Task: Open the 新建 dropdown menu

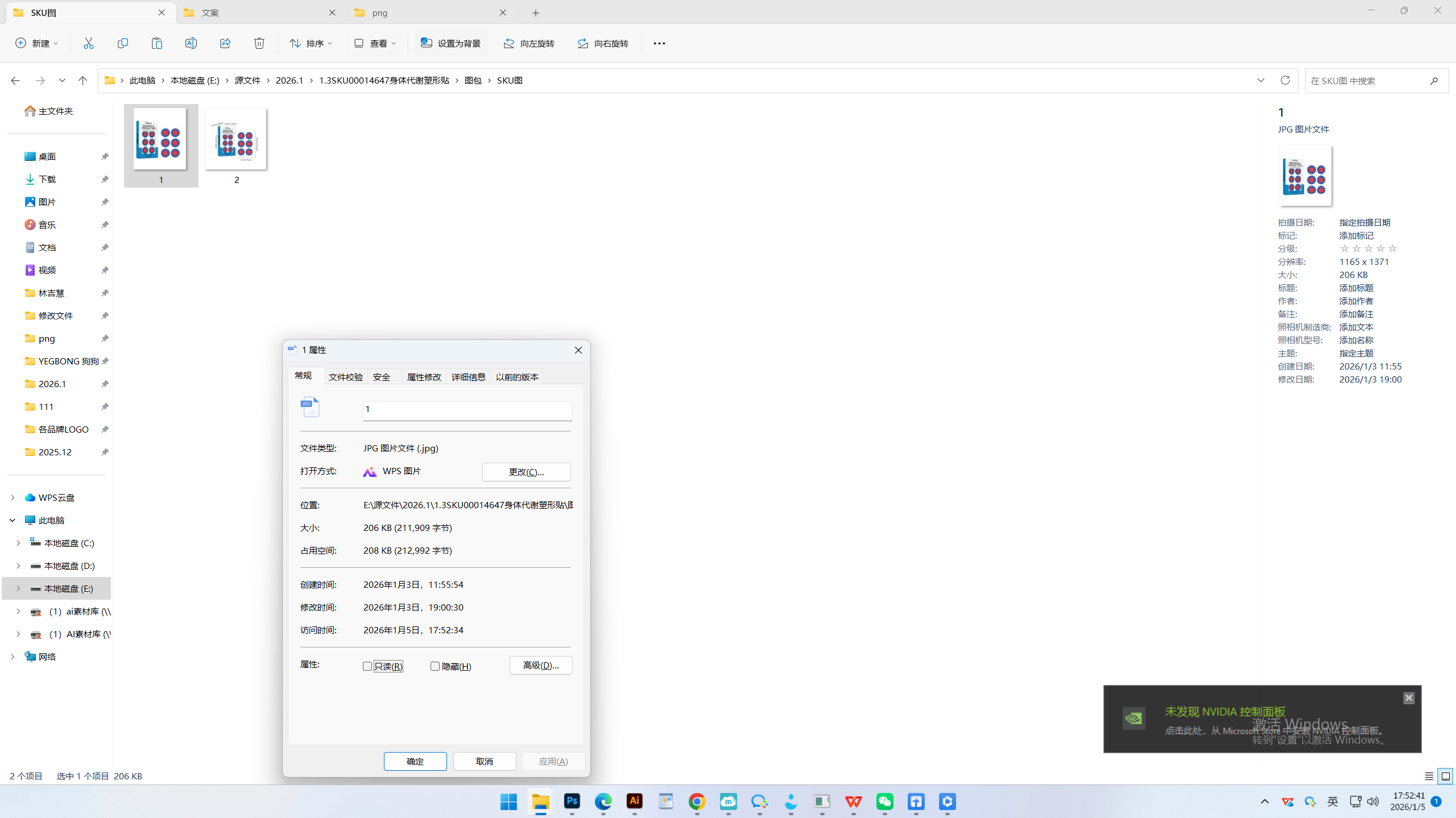Action: coord(37,43)
